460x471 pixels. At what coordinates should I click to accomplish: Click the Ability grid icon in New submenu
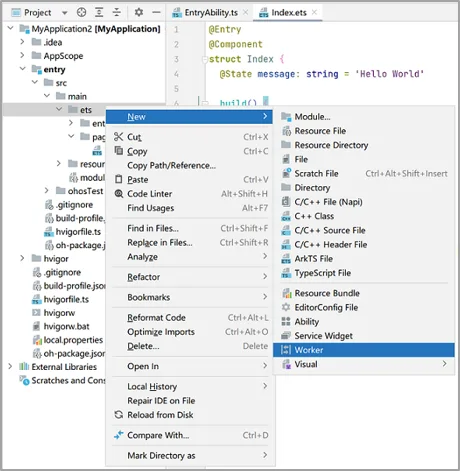click(x=286, y=321)
